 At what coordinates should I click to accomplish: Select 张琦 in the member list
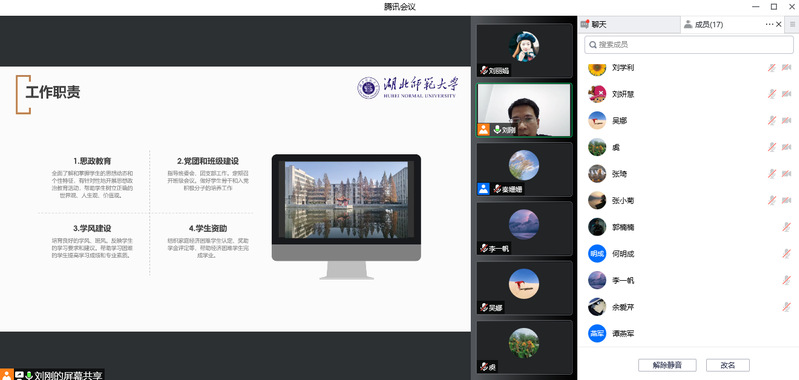click(x=688, y=174)
